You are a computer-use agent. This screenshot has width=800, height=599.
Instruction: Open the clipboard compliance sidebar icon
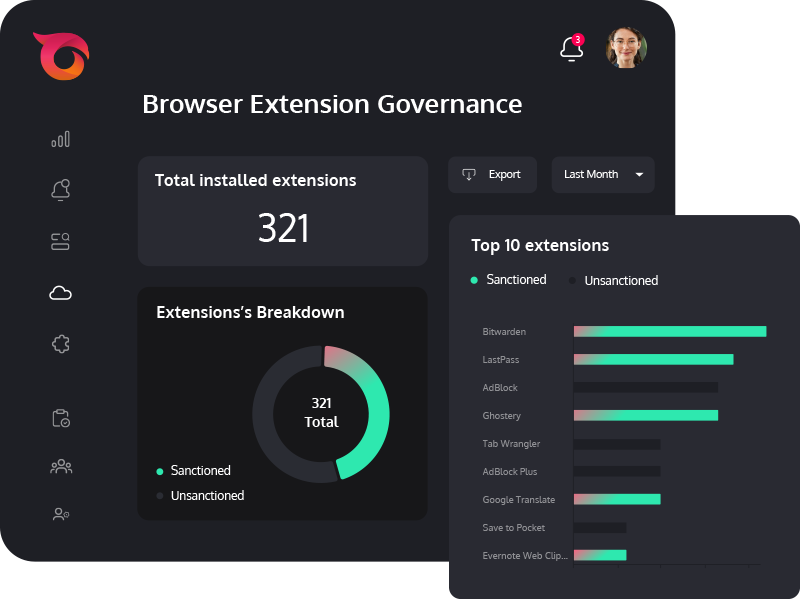pyautogui.click(x=61, y=418)
